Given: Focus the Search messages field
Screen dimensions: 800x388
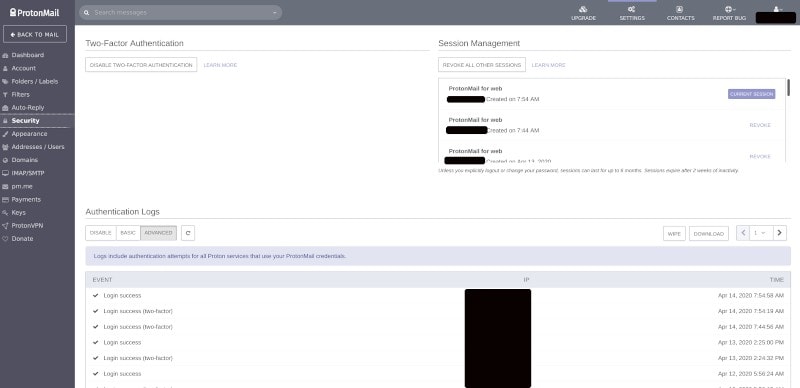Looking at the screenshot, I should click(180, 12).
